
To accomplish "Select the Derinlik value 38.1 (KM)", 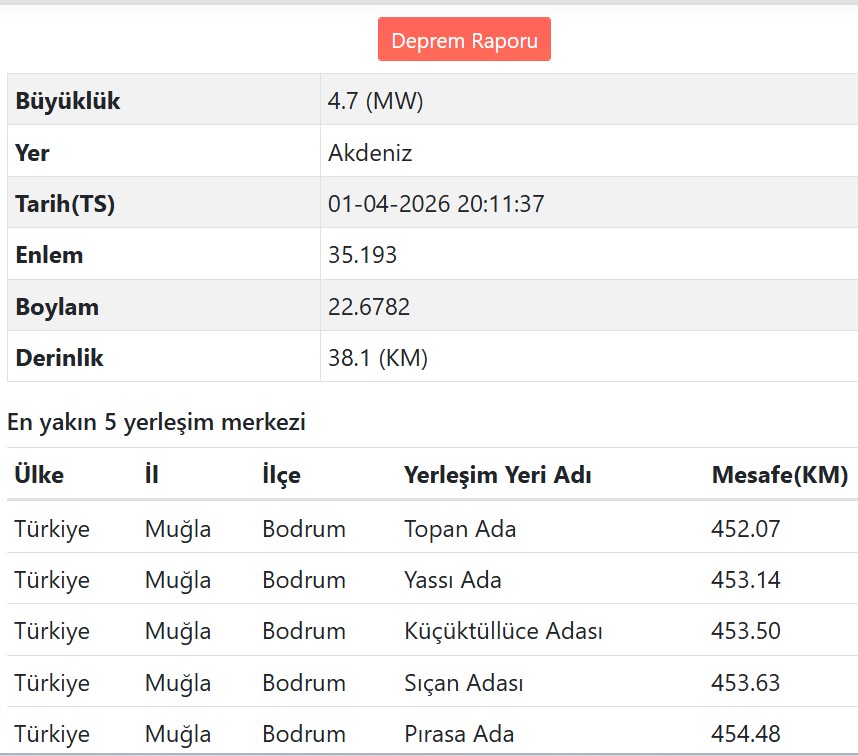I will pyautogui.click(x=378, y=358).
